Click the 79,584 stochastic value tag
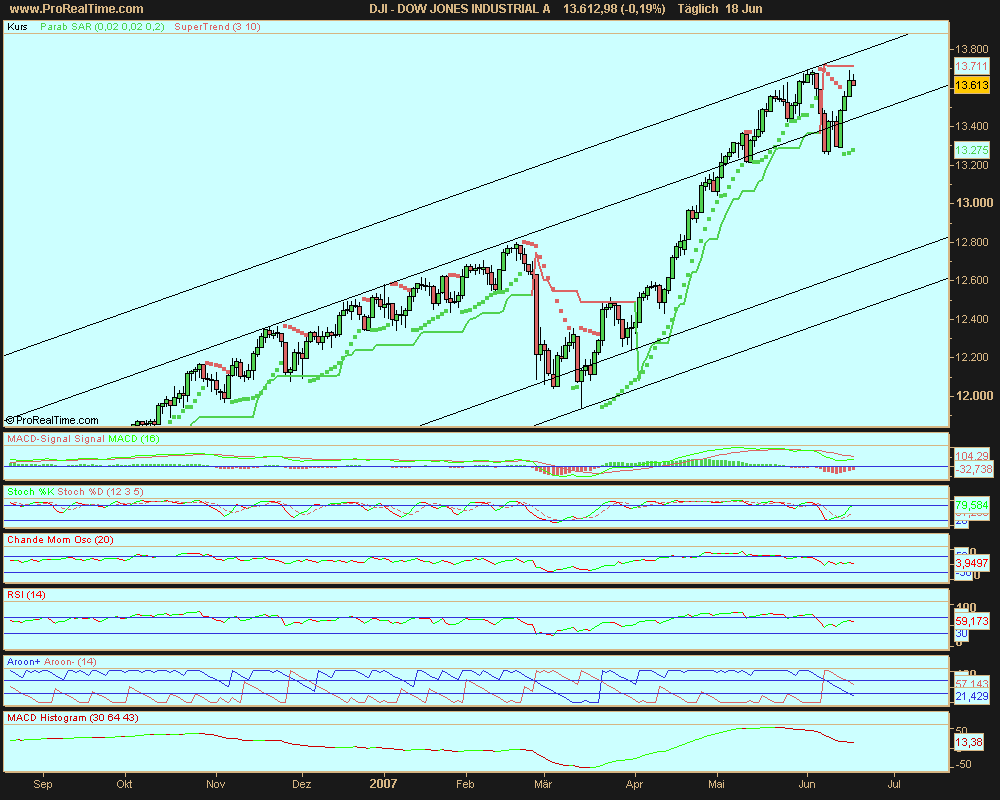This screenshot has width=1000, height=800. coord(972,505)
